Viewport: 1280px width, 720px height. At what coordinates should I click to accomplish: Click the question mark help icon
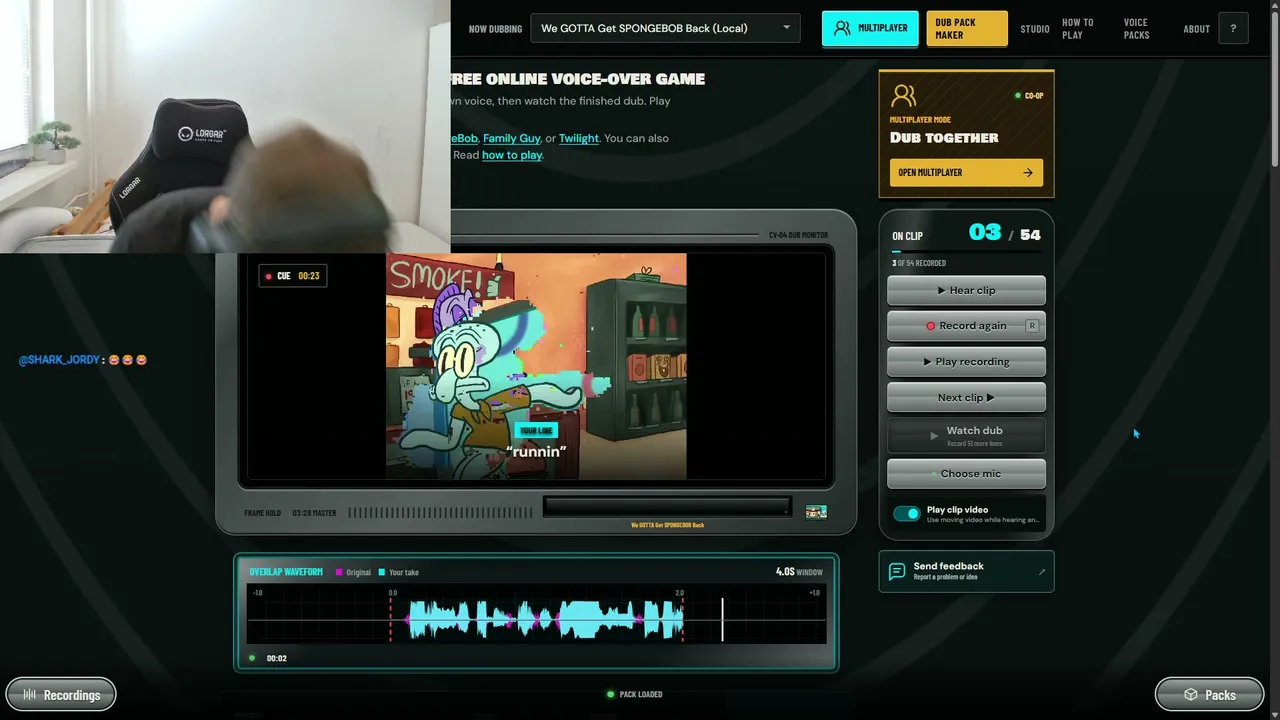coord(1233,28)
